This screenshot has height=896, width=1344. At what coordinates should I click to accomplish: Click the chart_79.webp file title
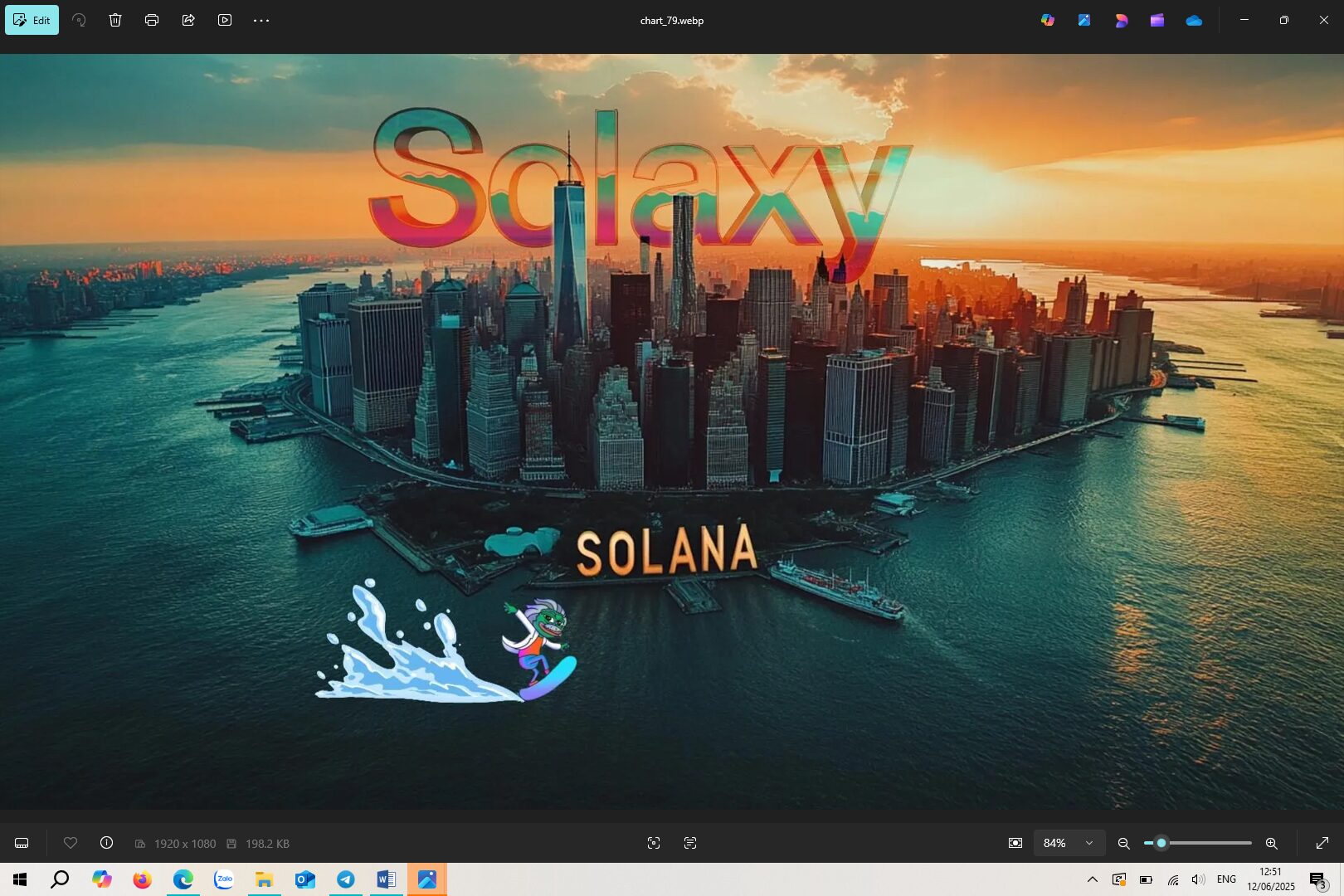coord(672,21)
